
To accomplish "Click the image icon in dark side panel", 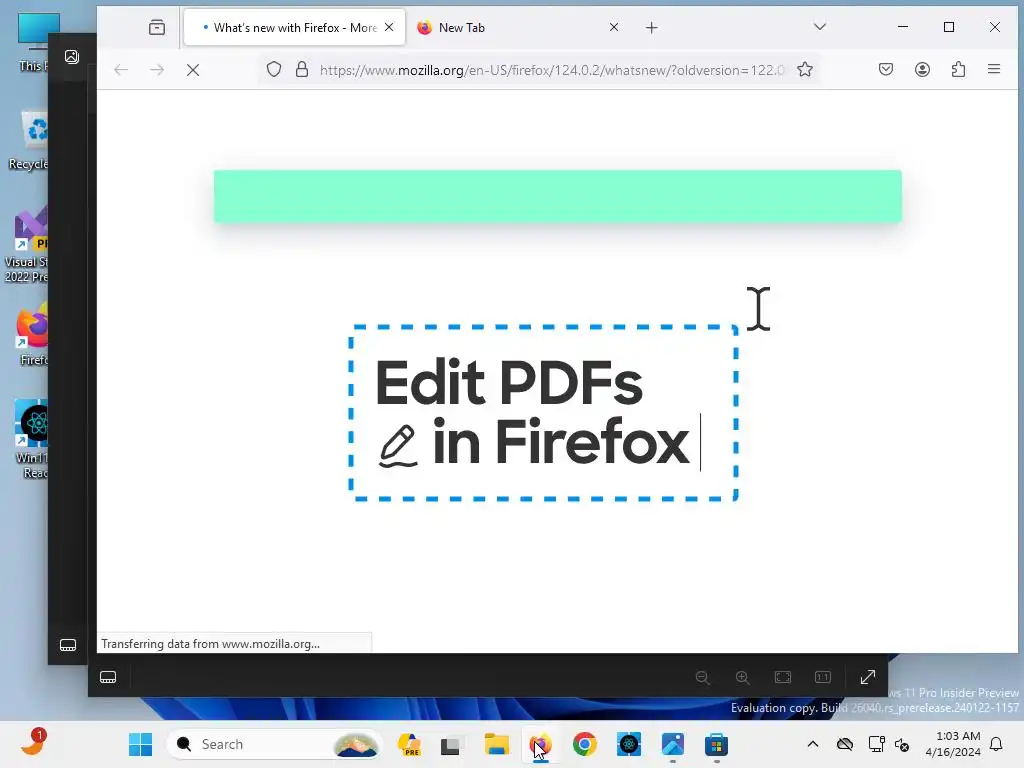I will (x=72, y=57).
